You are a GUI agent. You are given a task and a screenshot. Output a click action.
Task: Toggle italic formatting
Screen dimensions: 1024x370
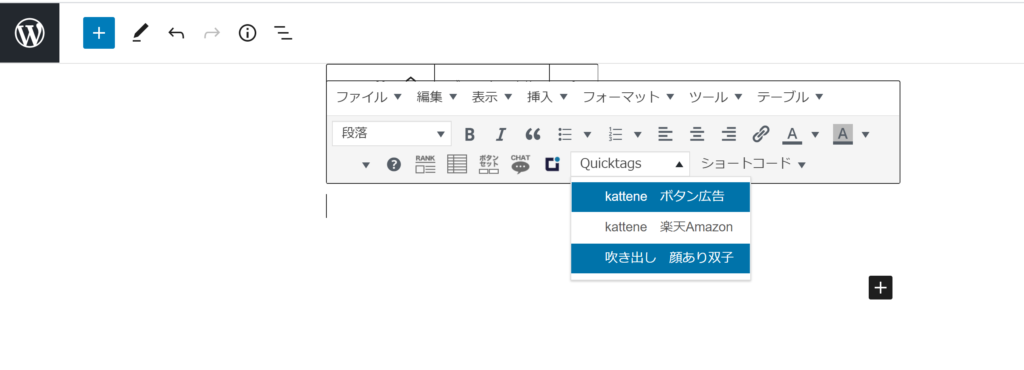[500, 134]
